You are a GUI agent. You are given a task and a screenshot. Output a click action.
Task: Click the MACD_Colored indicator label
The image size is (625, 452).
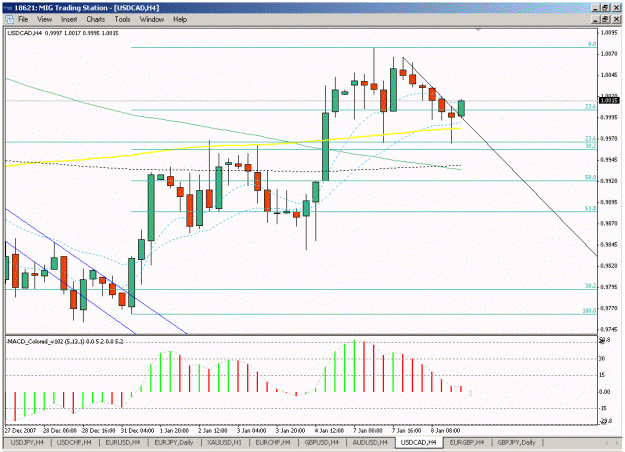point(65,342)
